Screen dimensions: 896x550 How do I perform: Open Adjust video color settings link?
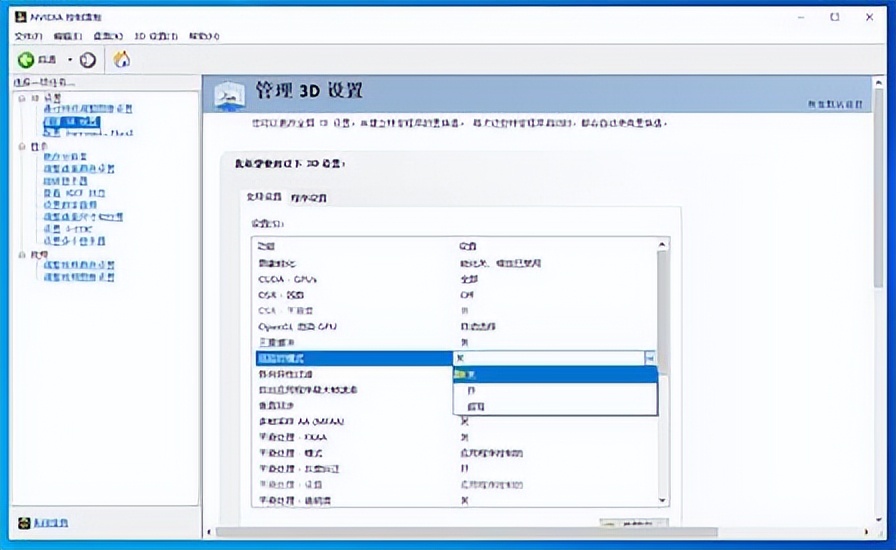[x=79, y=265]
